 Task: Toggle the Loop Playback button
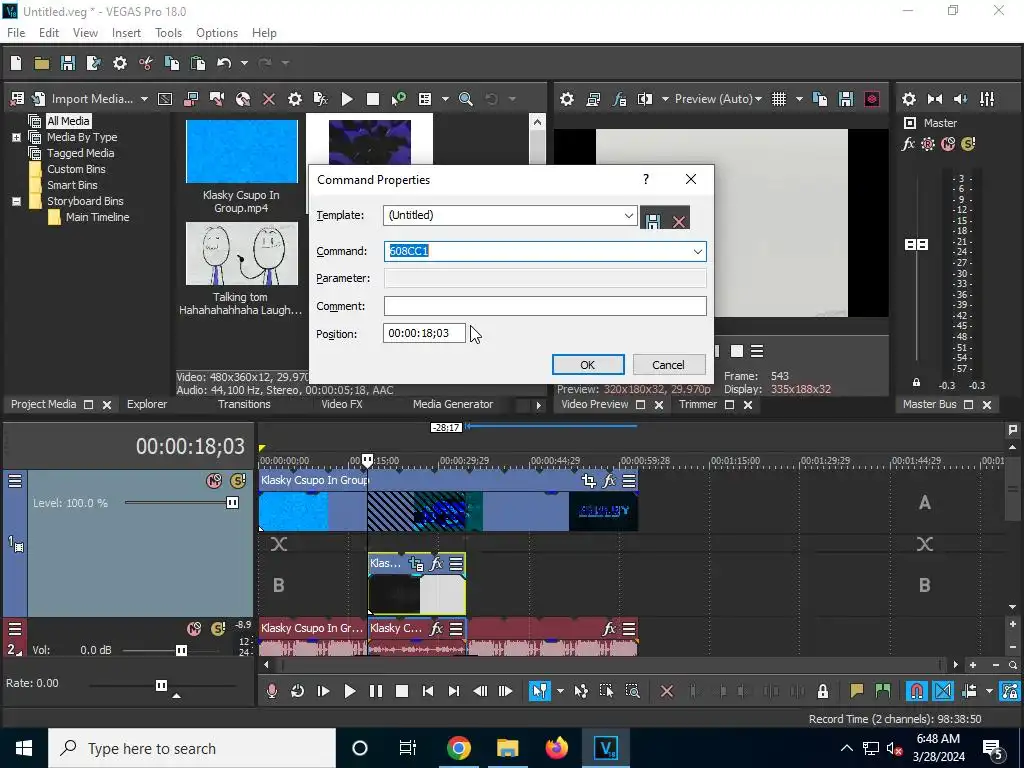297,691
